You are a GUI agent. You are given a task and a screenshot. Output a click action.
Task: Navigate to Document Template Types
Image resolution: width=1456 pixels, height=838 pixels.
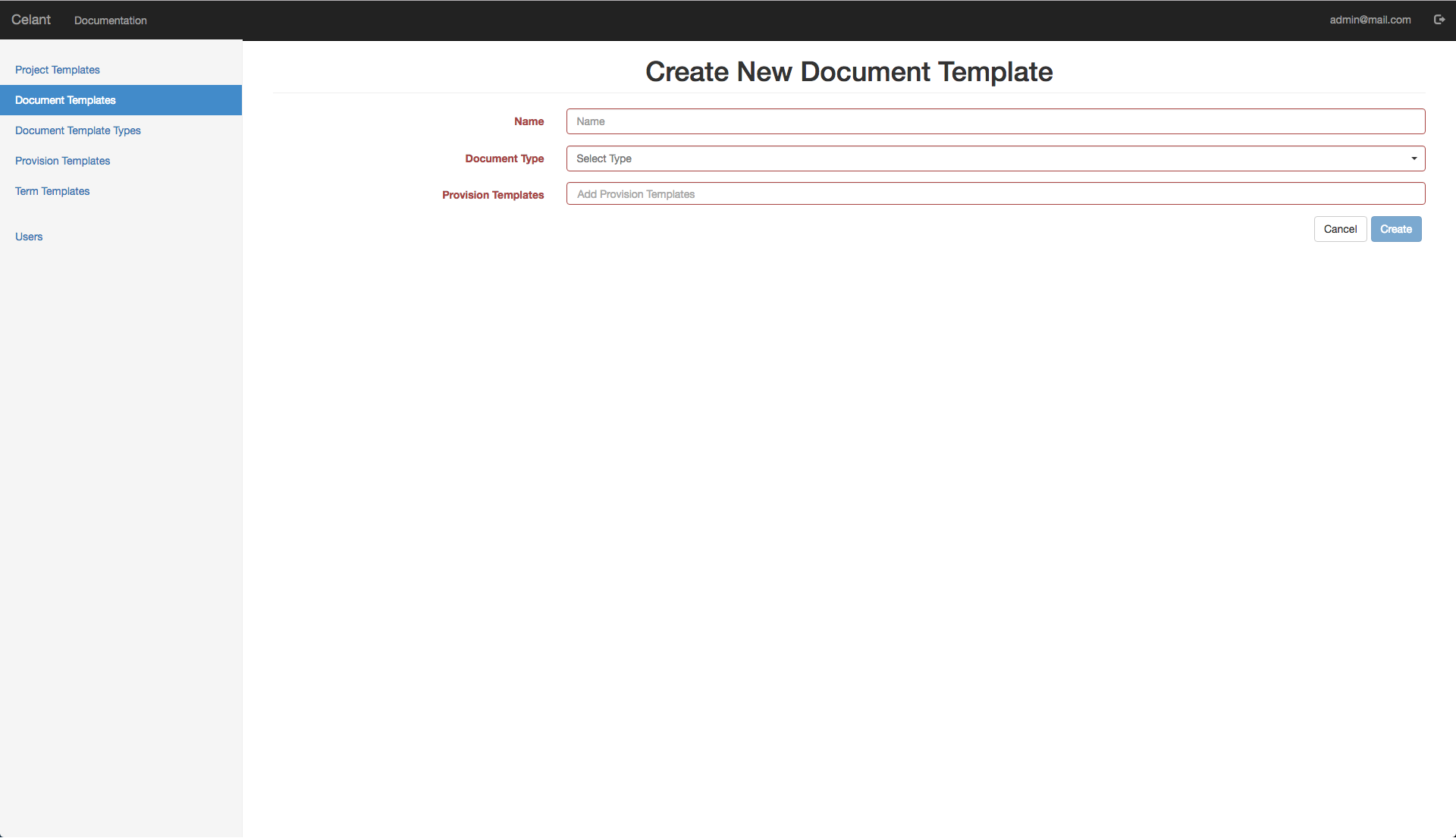click(x=77, y=130)
